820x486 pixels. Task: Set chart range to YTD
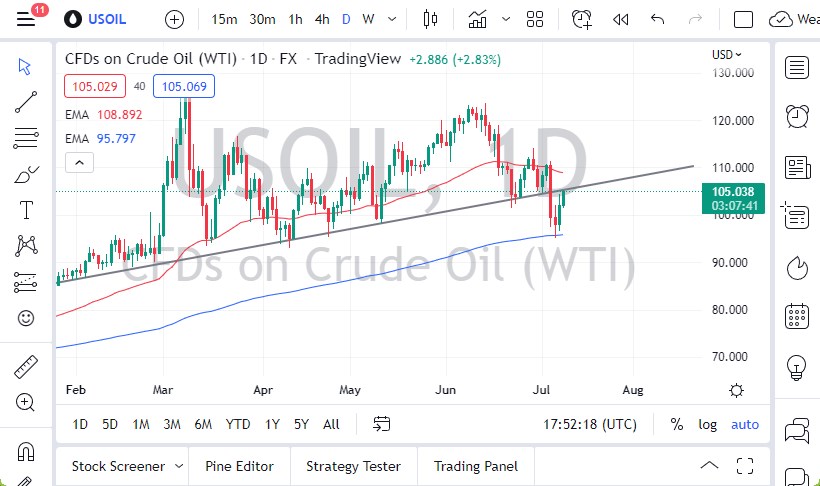[238, 424]
